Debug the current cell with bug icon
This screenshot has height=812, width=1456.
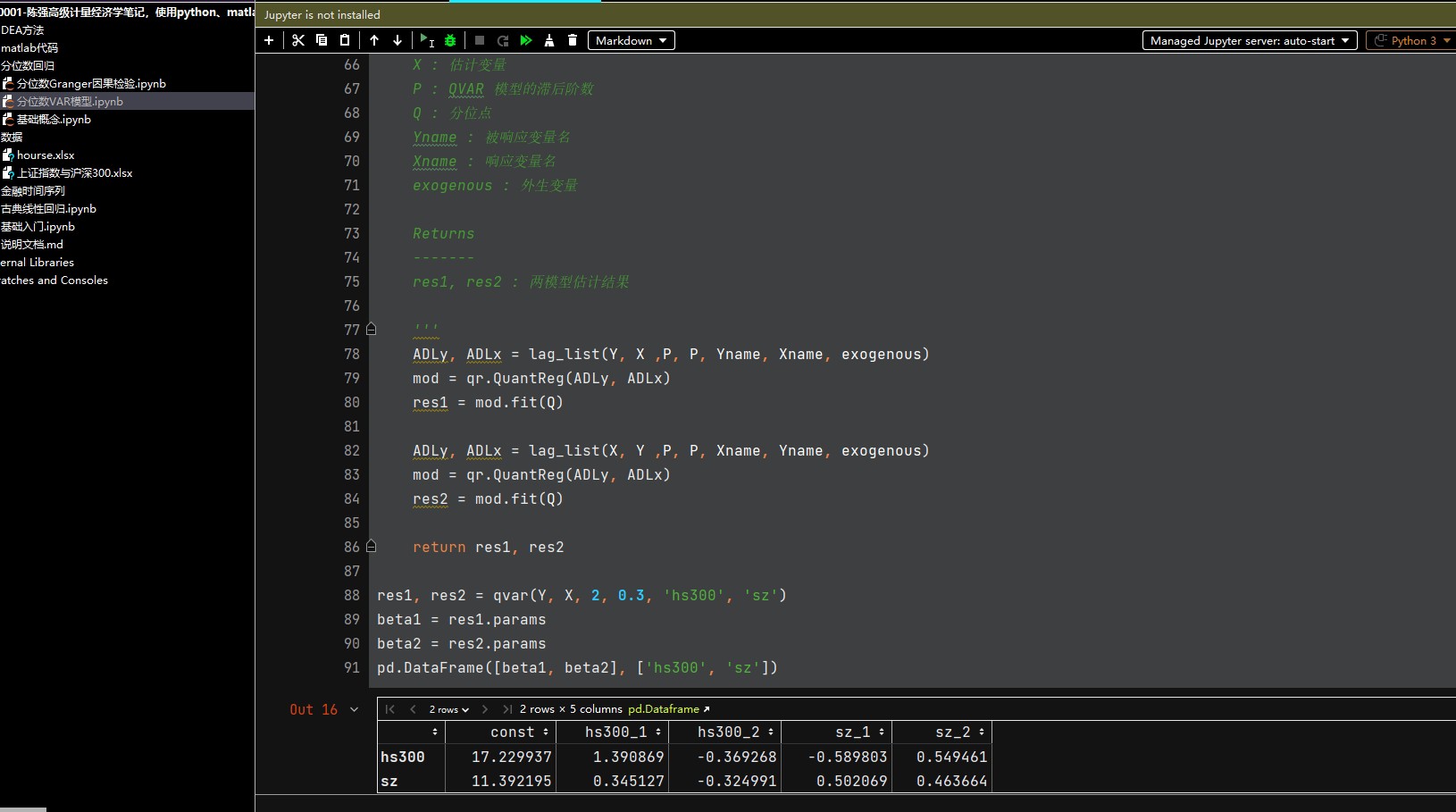(x=450, y=40)
